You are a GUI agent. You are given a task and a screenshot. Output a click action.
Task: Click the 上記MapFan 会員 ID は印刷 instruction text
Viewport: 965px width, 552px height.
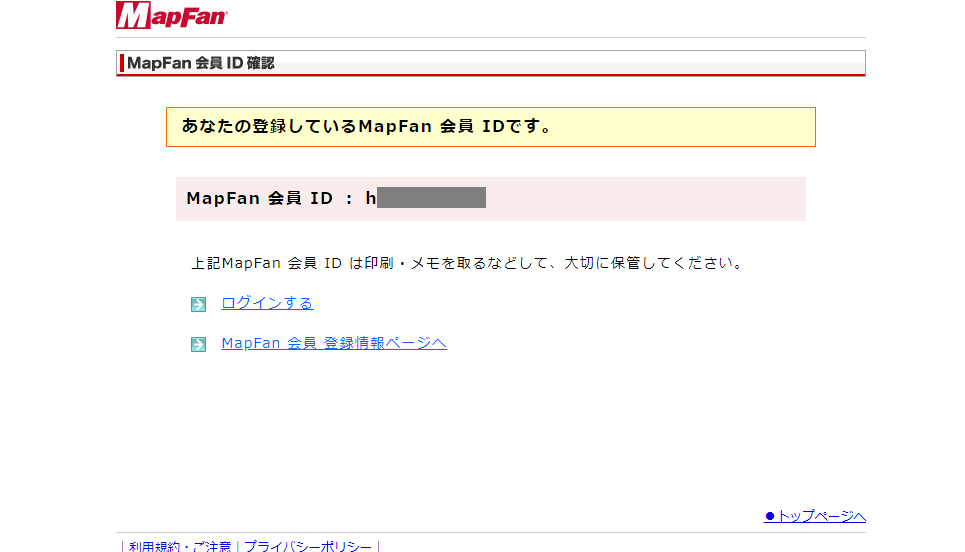point(468,263)
